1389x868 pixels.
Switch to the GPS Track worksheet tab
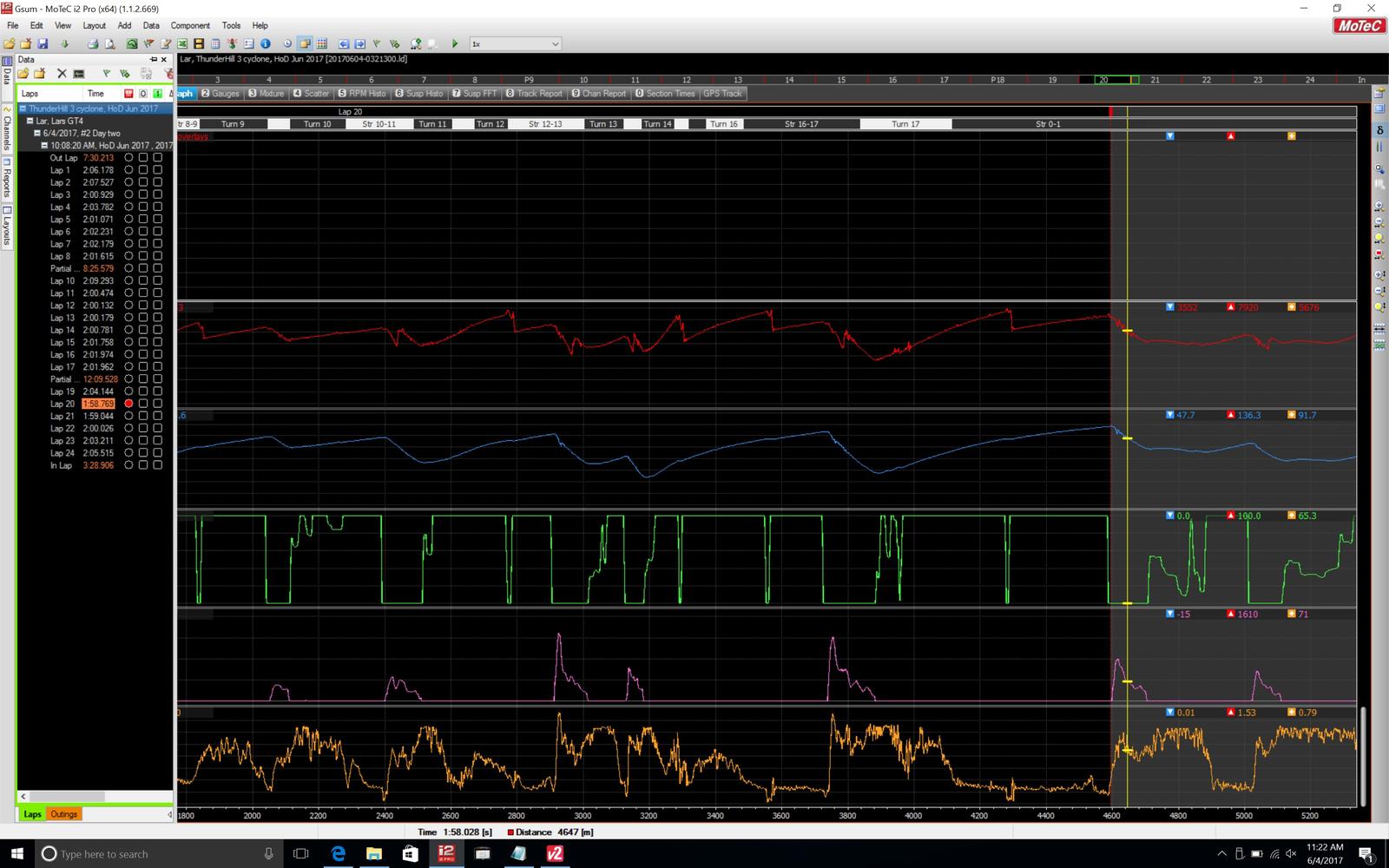click(x=722, y=94)
